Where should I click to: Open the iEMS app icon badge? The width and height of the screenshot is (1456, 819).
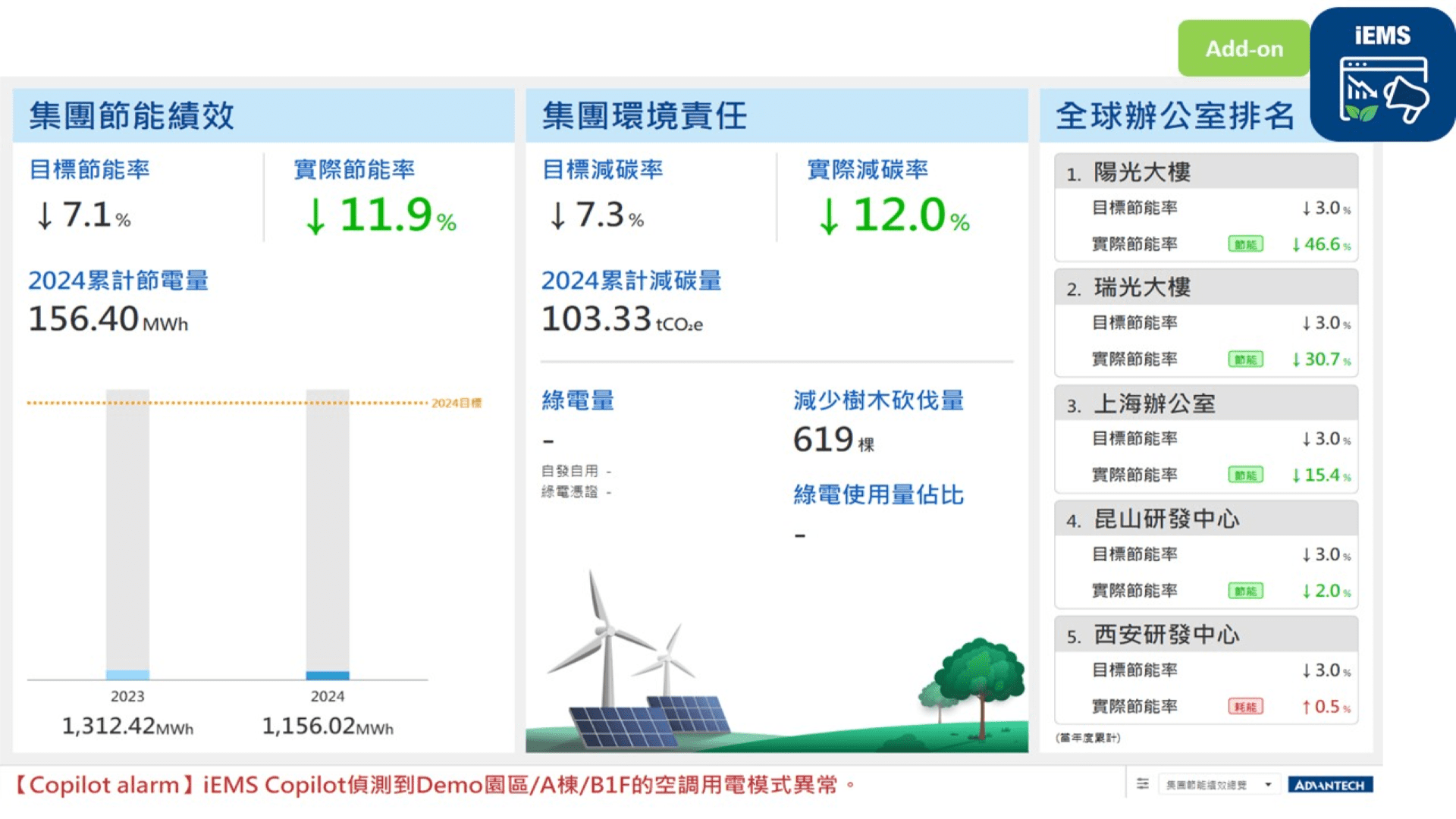[1382, 74]
